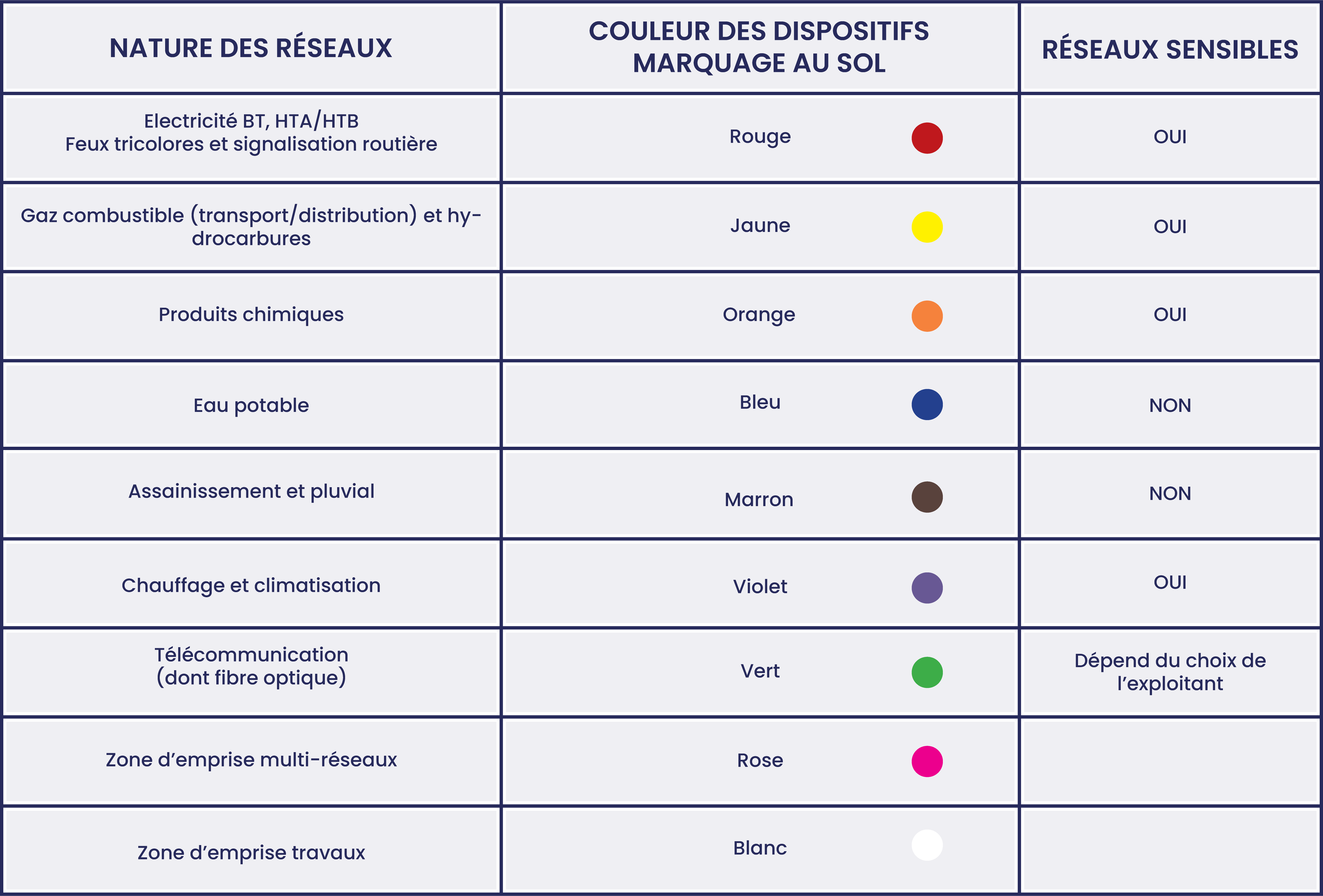
Task: Click the red circle swatch
Action: click(927, 138)
